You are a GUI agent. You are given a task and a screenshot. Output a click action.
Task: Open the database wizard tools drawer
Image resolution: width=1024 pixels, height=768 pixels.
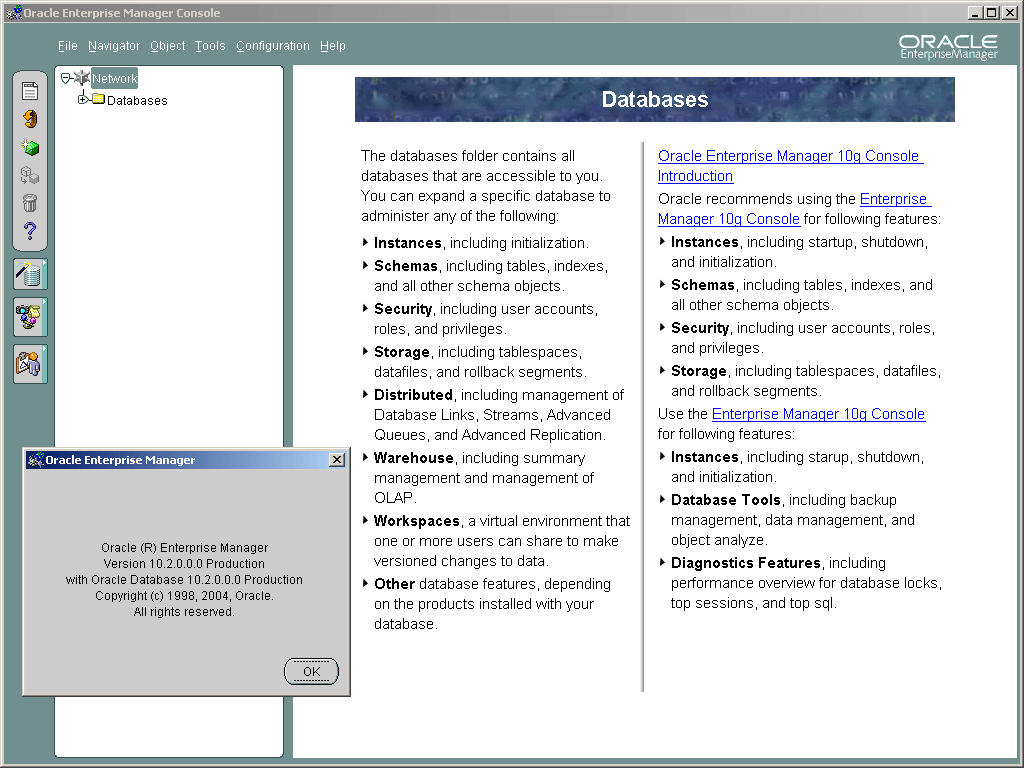[30, 274]
